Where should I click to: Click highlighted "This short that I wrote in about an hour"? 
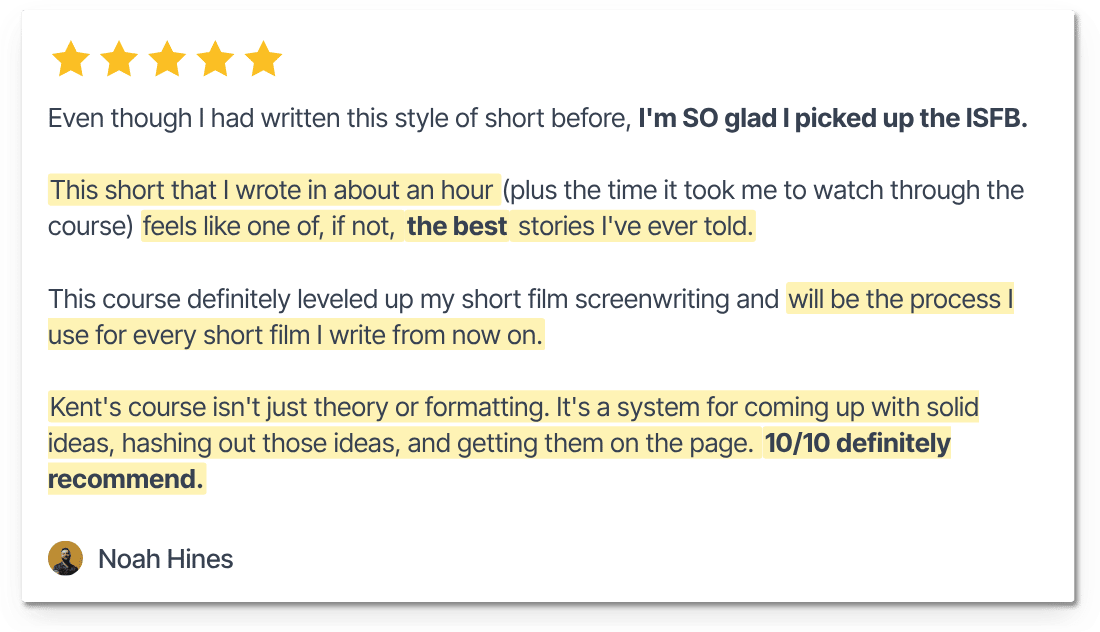coord(272,190)
